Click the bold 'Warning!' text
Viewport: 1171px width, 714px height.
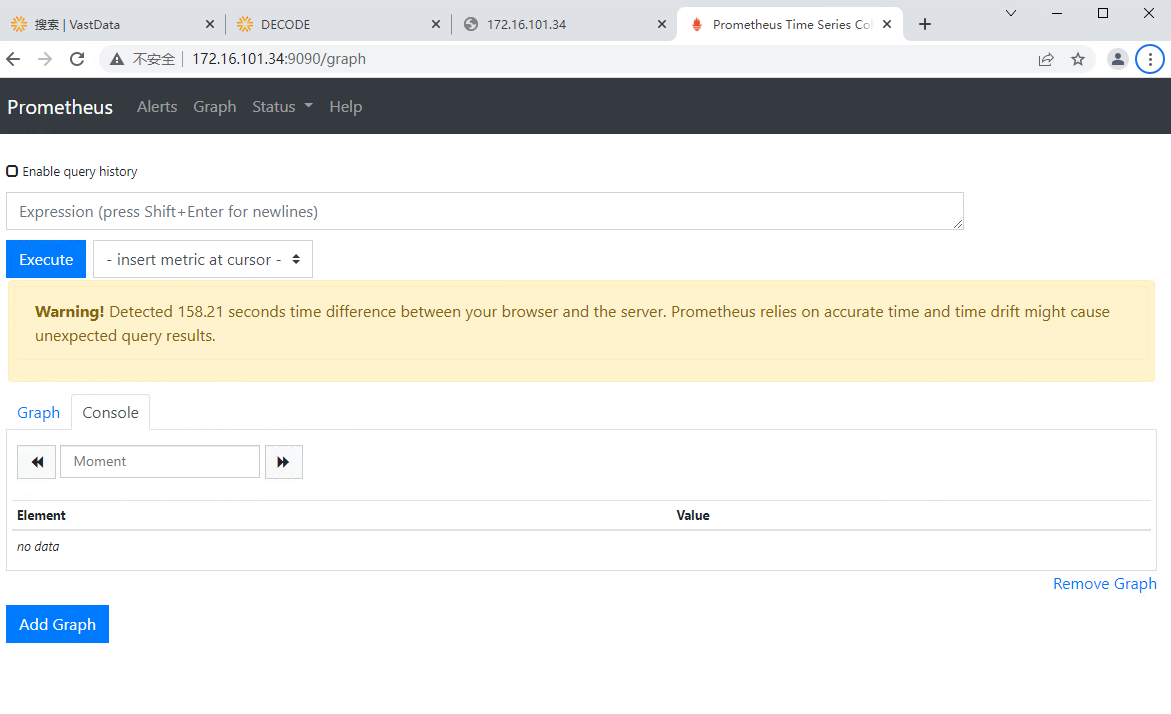pyautogui.click(x=69, y=311)
